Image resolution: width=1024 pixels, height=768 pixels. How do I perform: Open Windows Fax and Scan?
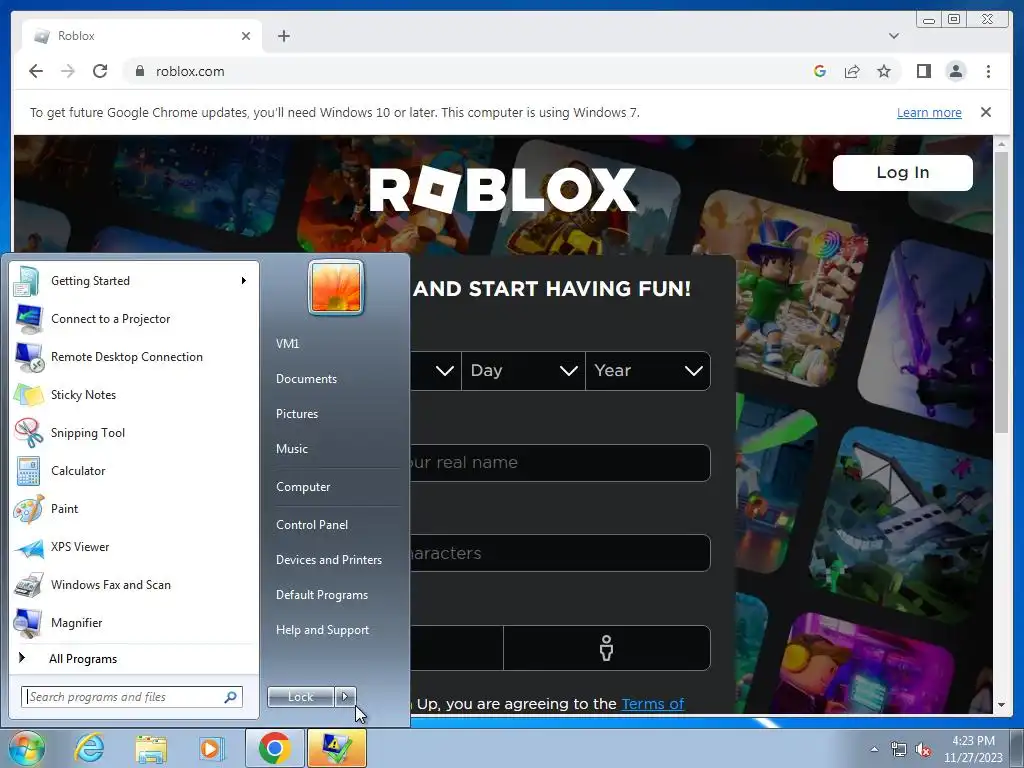coord(134,584)
